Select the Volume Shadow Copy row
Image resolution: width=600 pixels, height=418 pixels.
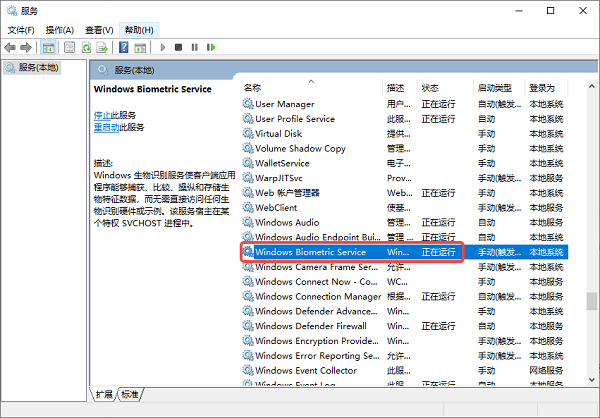point(405,149)
